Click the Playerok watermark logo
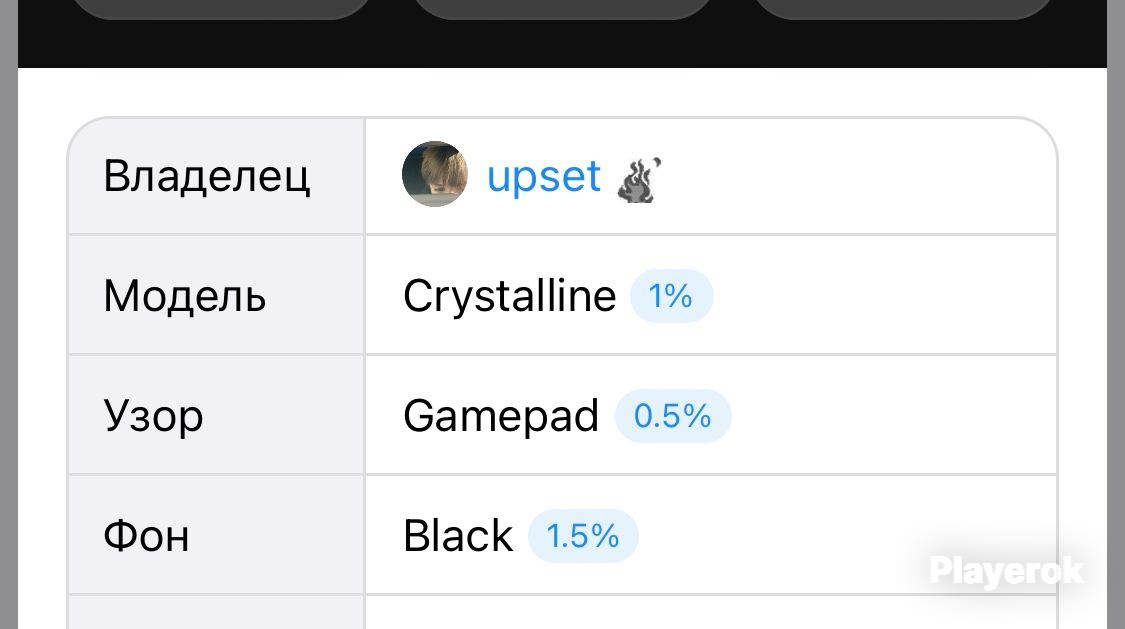 [1006, 571]
